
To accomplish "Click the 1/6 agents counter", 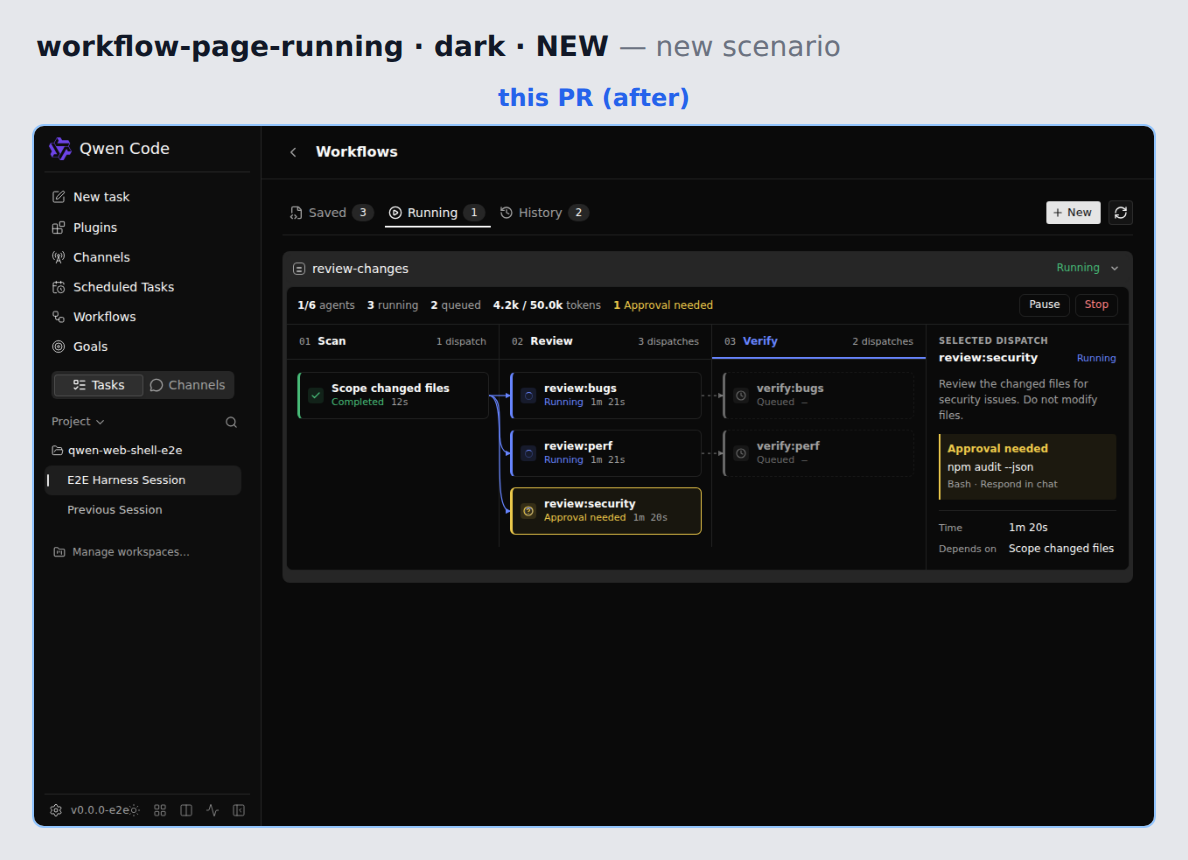I will [x=326, y=305].
